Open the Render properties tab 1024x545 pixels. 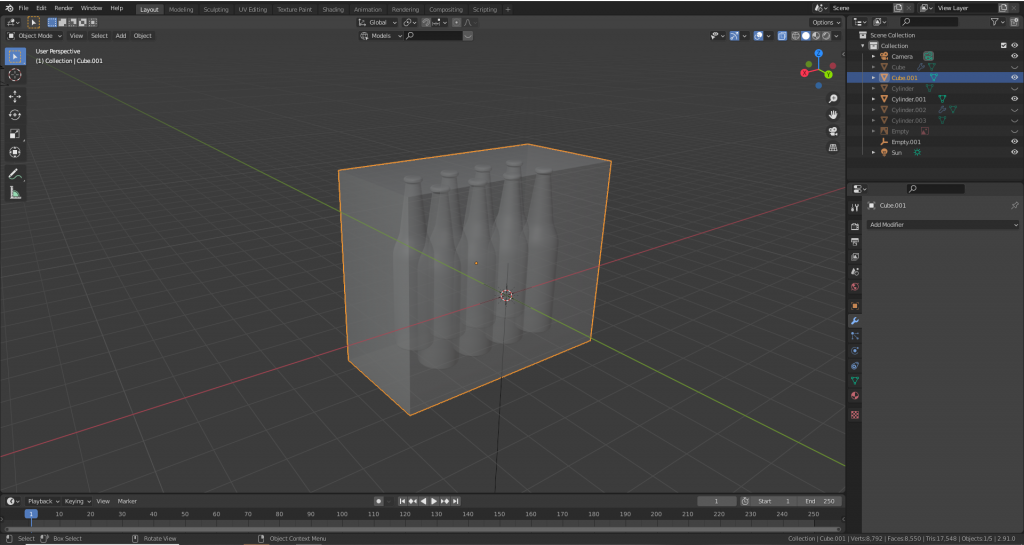click(x=855, y=226)
